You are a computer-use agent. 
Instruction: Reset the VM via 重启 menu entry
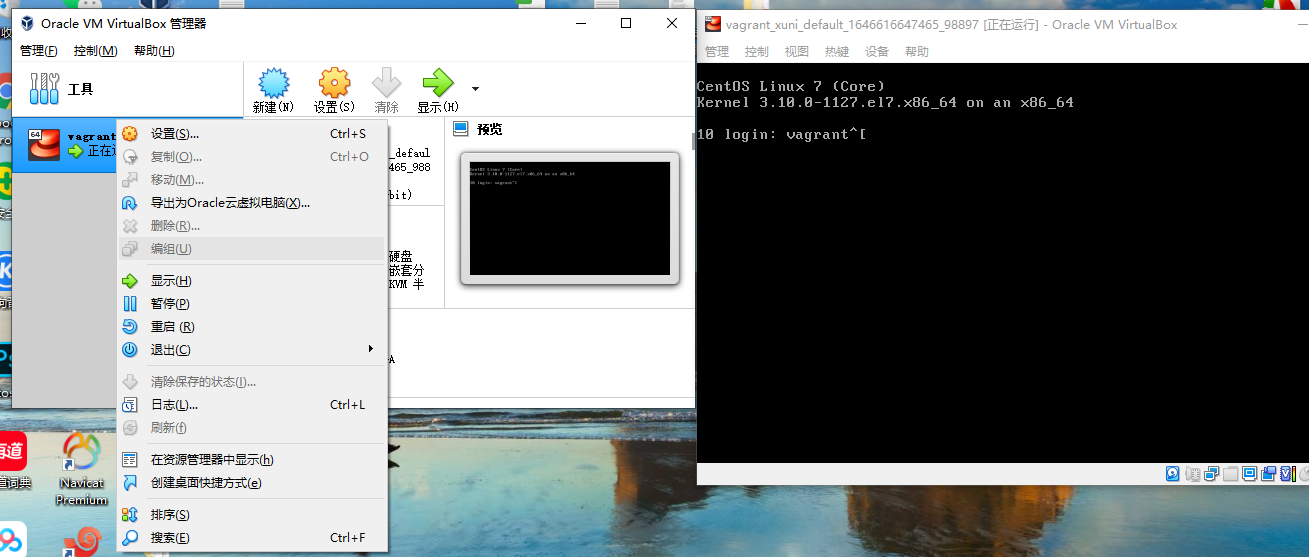(251, 327)
